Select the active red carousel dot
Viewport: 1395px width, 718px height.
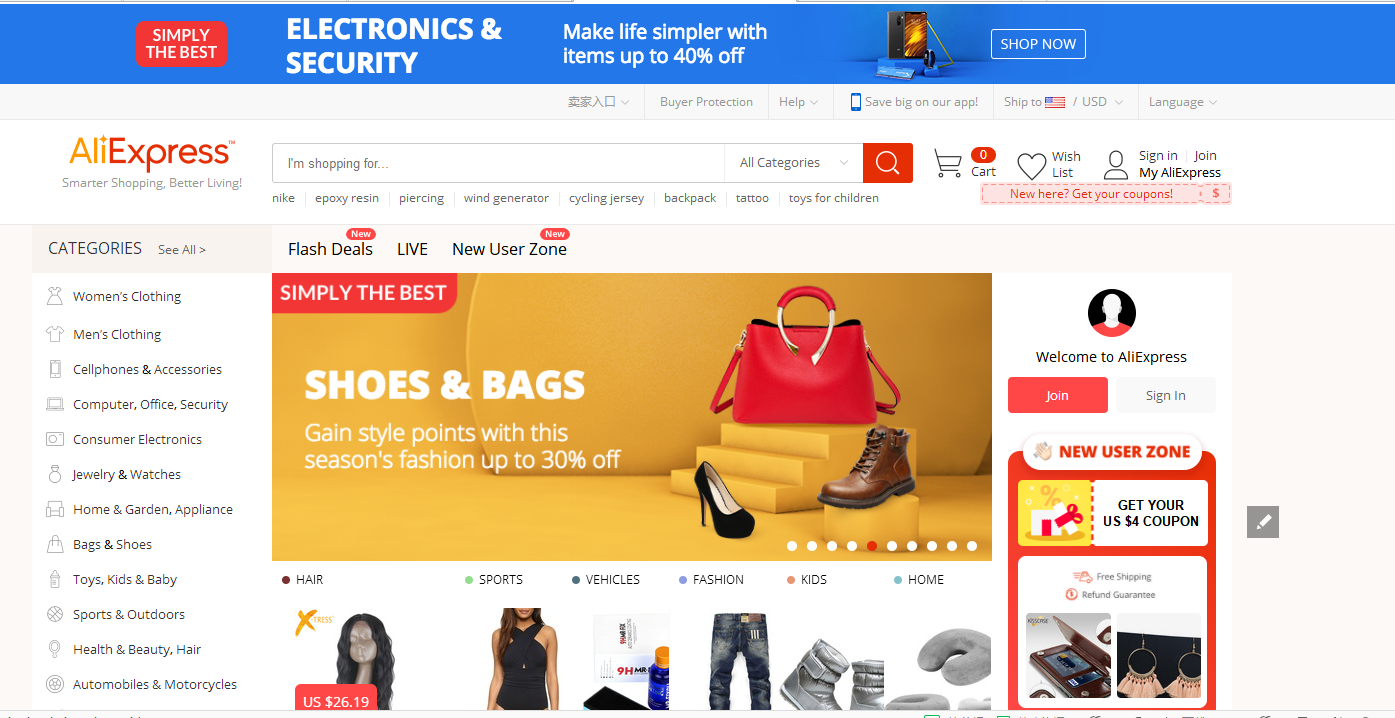[x=872, y=546]
